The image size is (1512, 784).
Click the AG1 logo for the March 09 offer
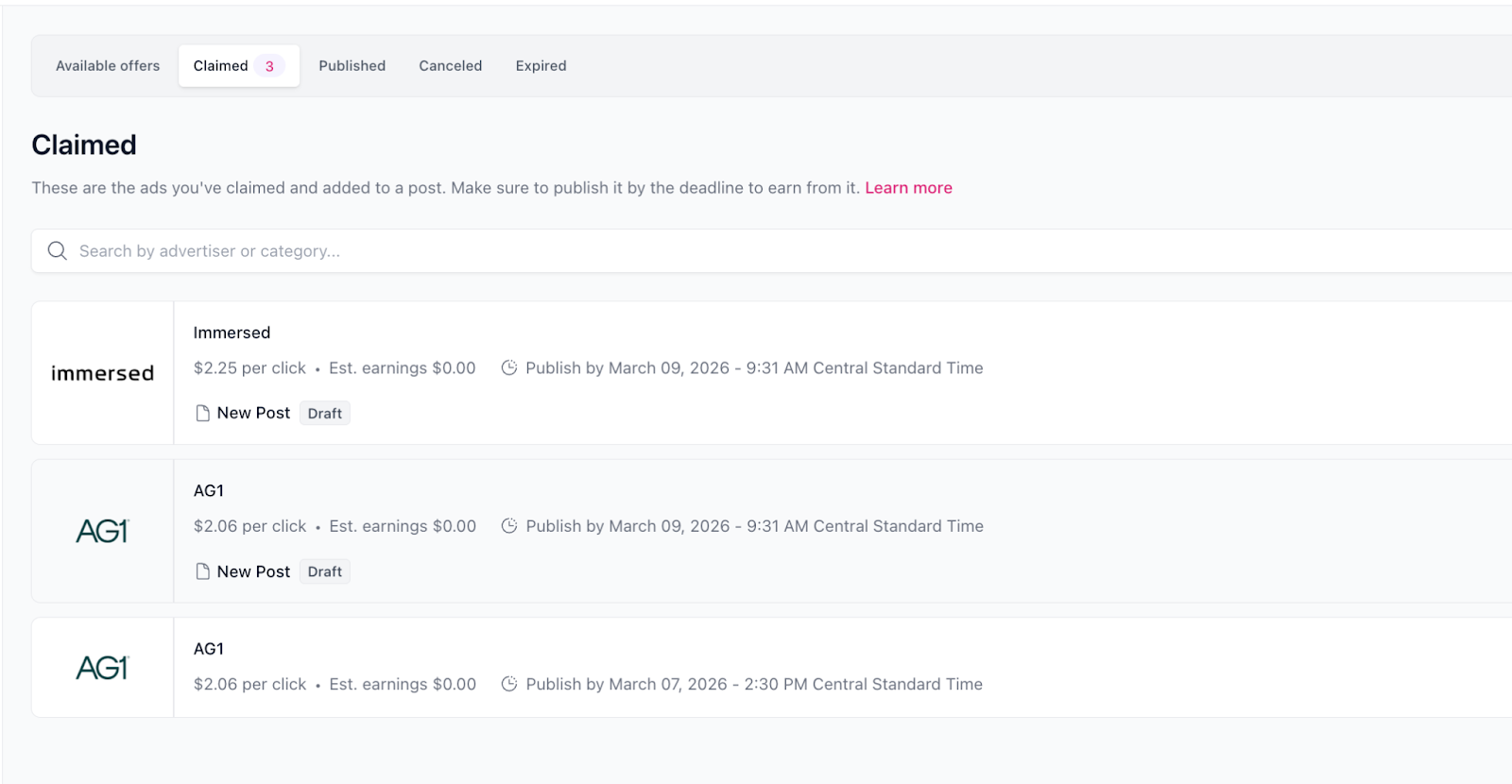[x=102, y=531]
